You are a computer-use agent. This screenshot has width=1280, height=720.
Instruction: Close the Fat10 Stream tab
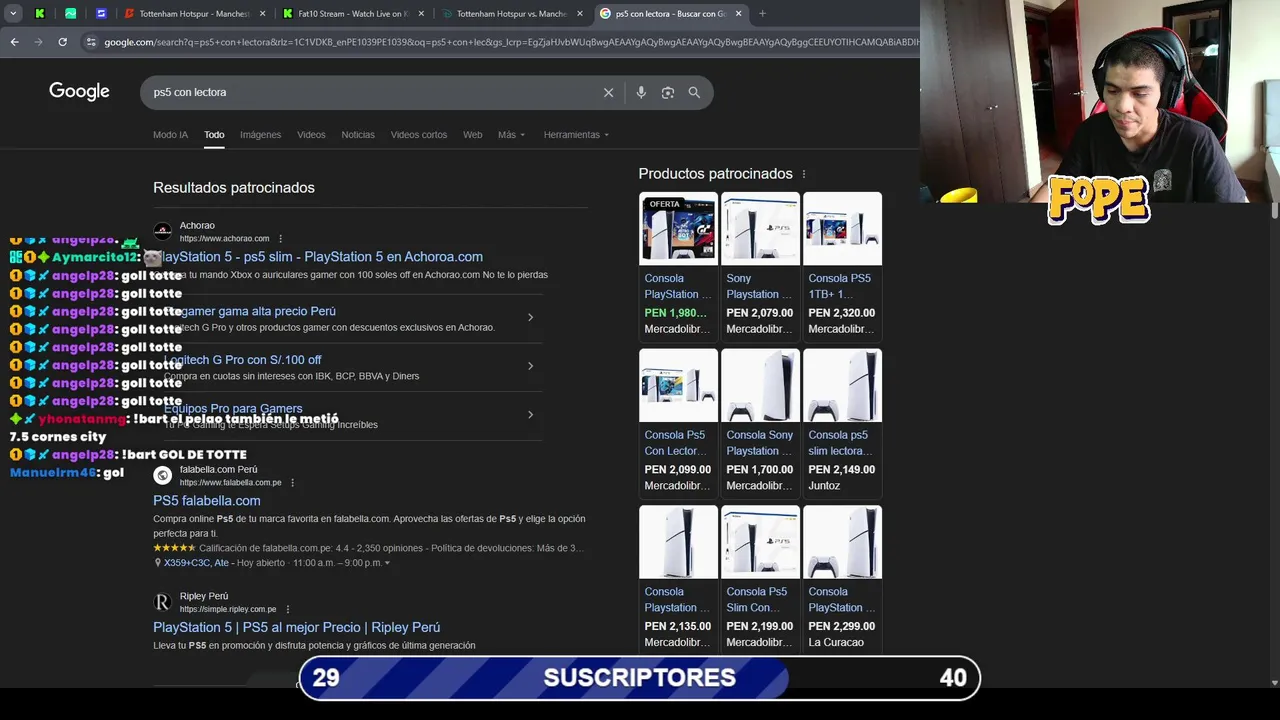[x=421, y=14]
